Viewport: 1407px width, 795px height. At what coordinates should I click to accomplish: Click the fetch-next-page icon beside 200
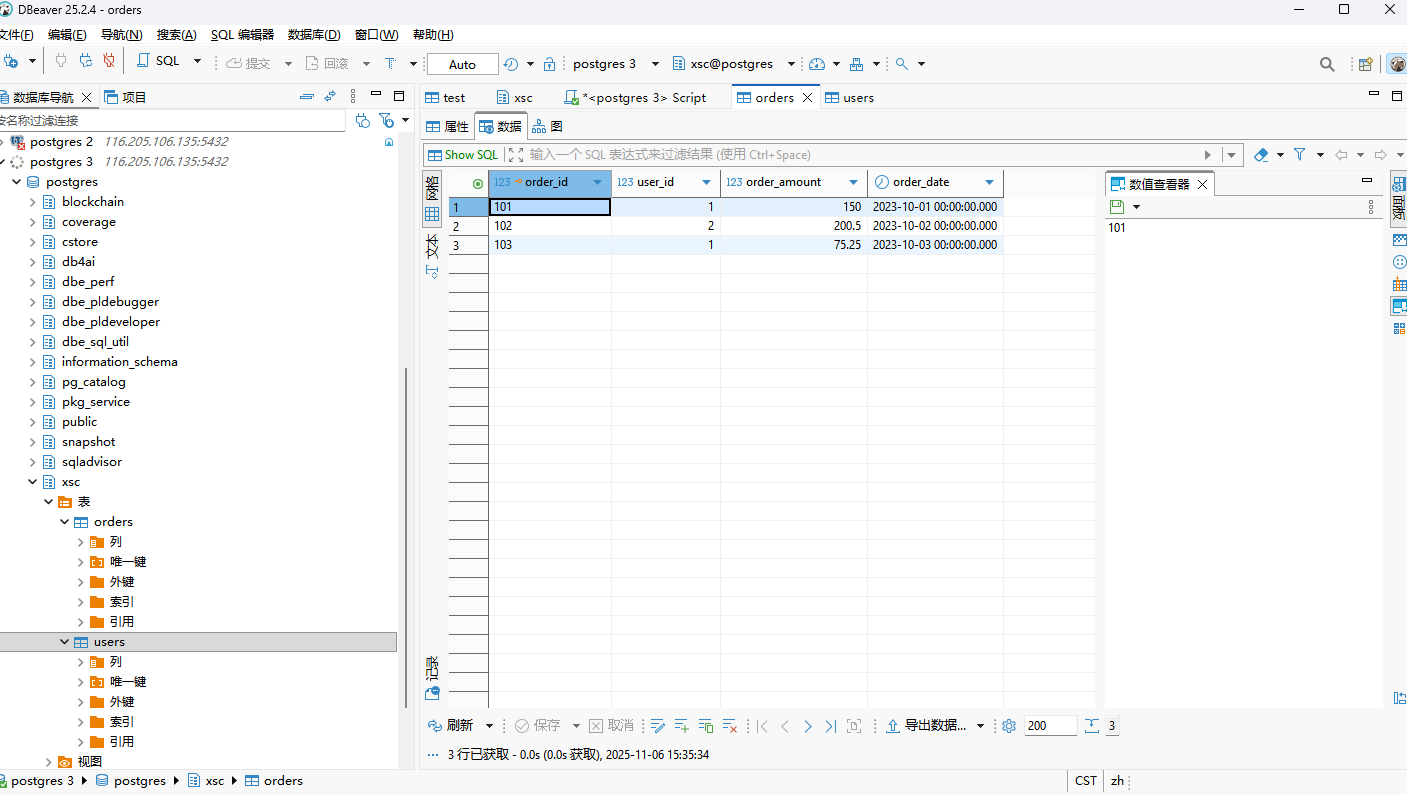(x=1091, y=726)
